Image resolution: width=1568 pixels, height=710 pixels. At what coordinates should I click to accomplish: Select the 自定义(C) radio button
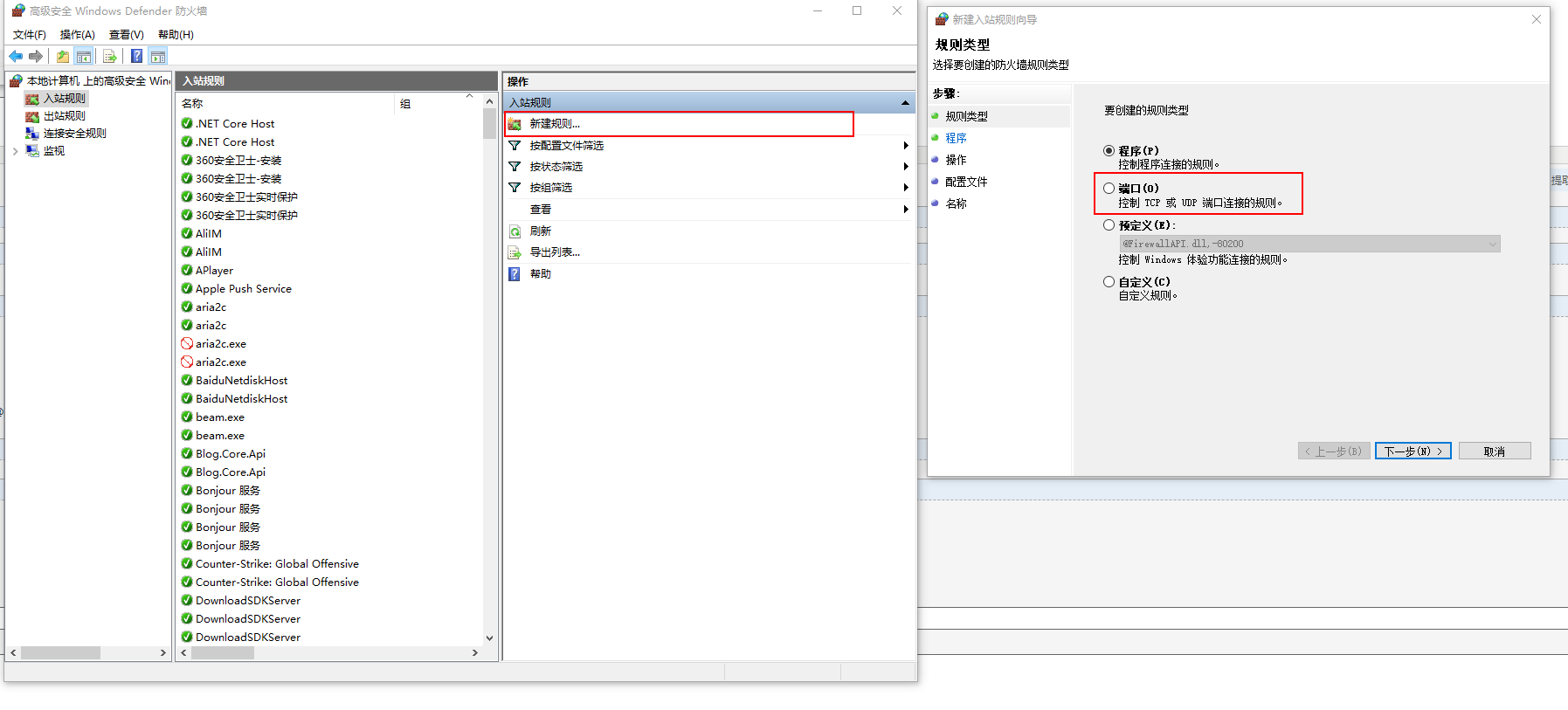tap(1109, 281)
